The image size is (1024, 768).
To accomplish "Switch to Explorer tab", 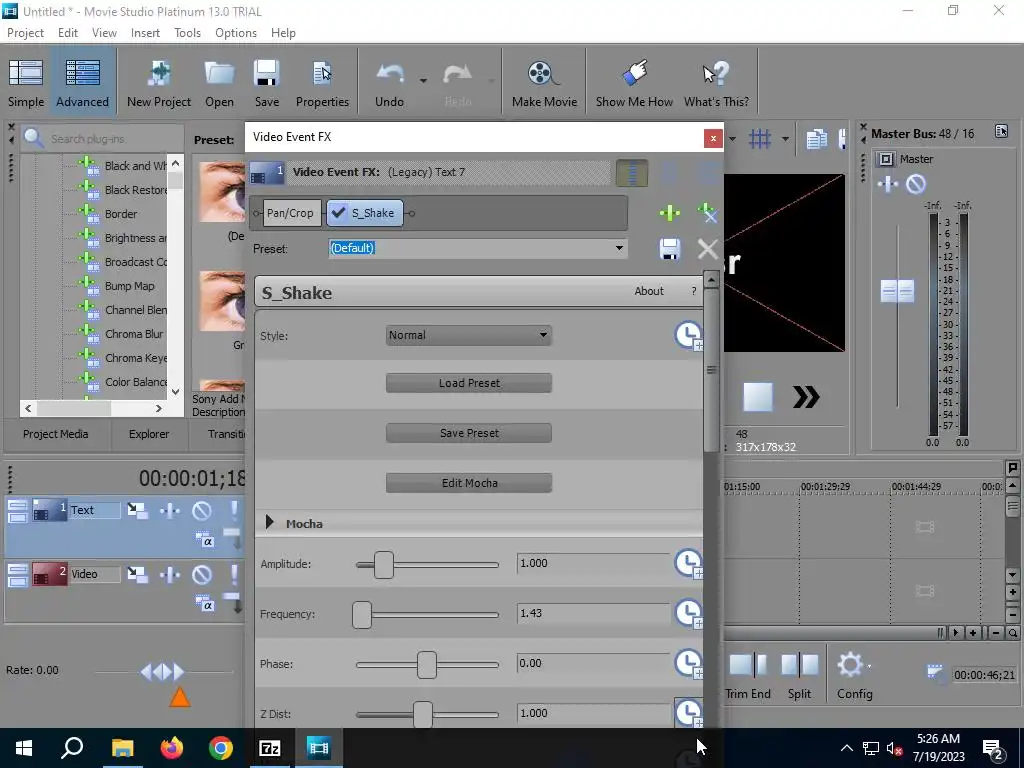I will (x=149, y=434).
